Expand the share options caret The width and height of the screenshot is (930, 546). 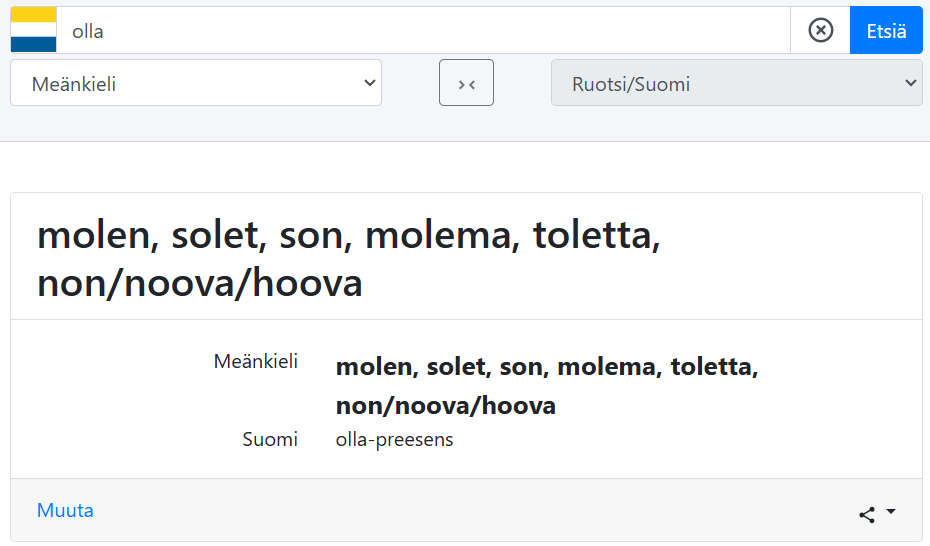point(891,512)
